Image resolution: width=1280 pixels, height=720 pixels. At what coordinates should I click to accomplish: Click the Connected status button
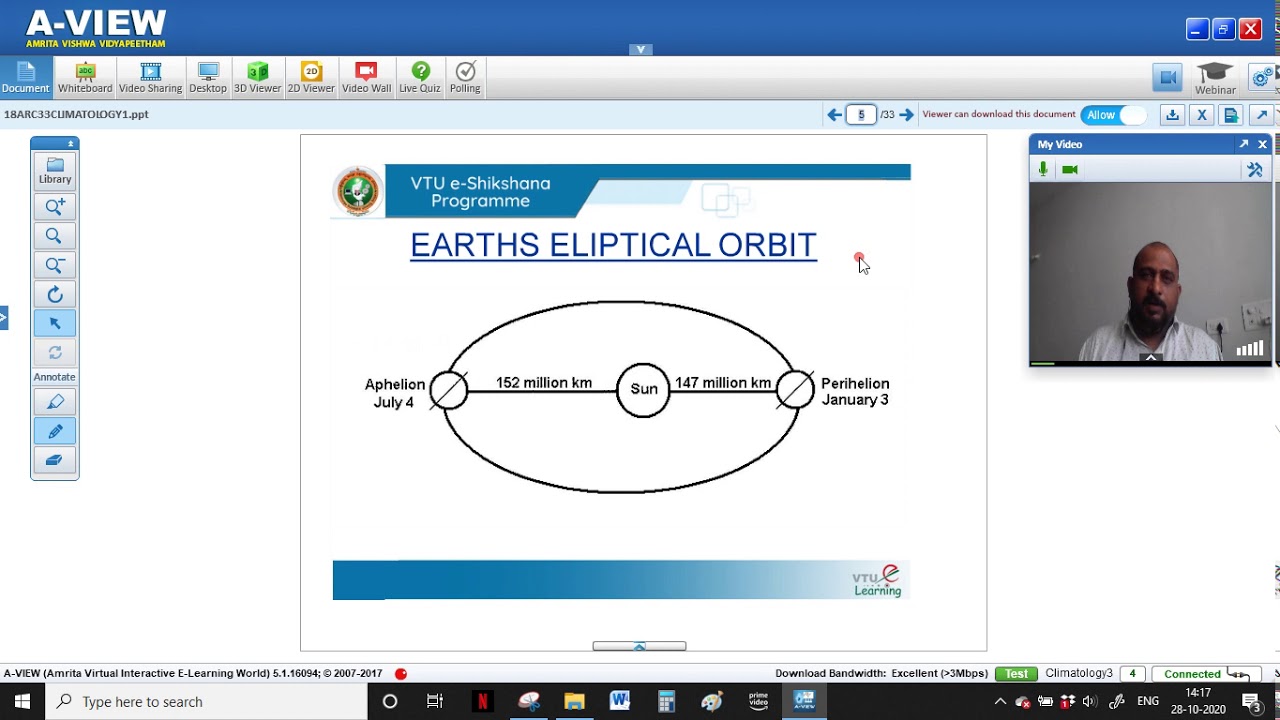point(1203,673)
